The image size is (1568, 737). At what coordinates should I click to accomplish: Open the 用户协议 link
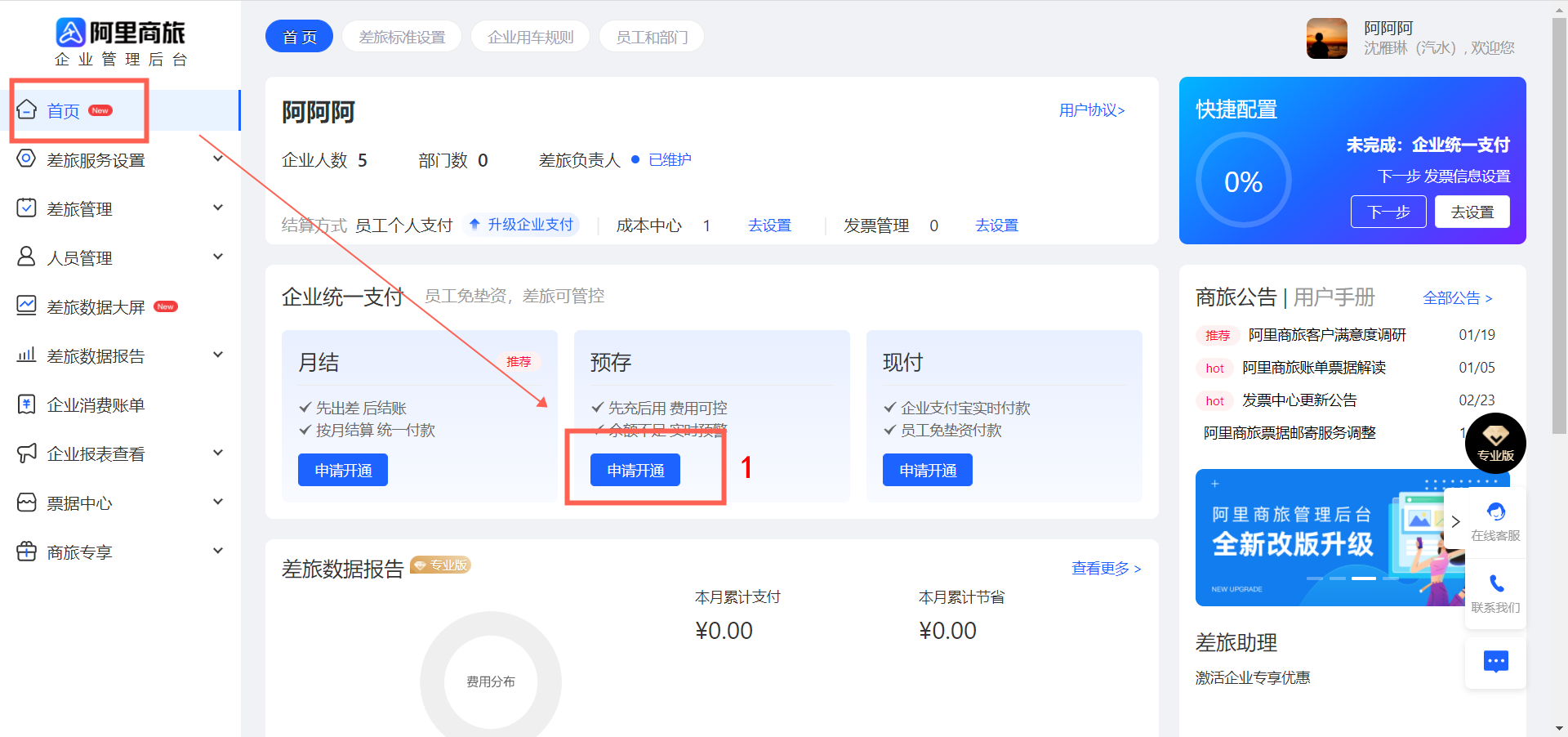pos(1092,110)
